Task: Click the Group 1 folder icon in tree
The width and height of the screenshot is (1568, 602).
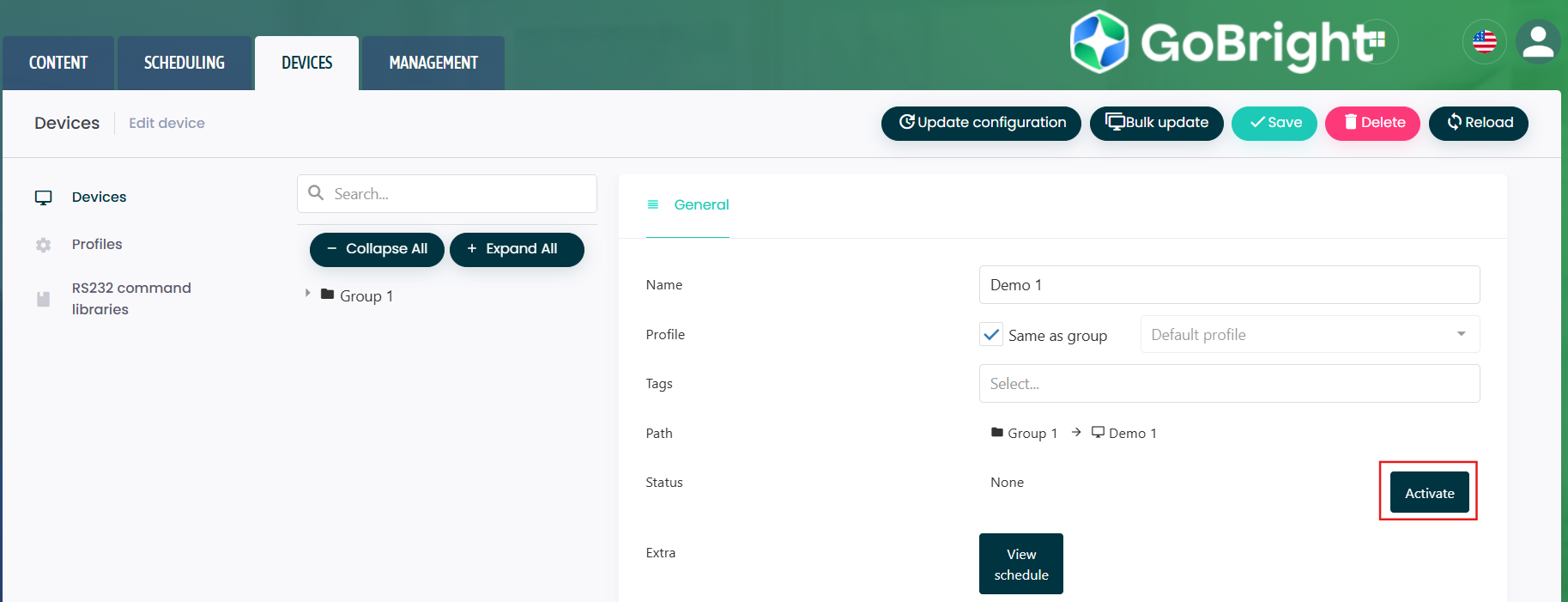Action: [x=327, y=295]
